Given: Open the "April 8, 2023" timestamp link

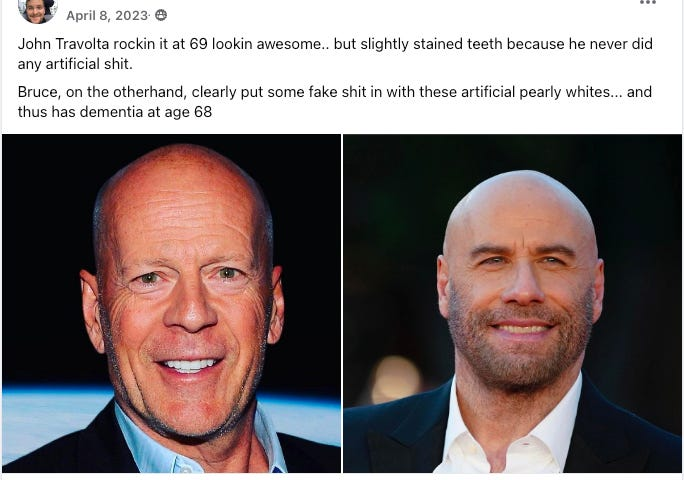Looking at the screenshot, I should coord(107,16).
